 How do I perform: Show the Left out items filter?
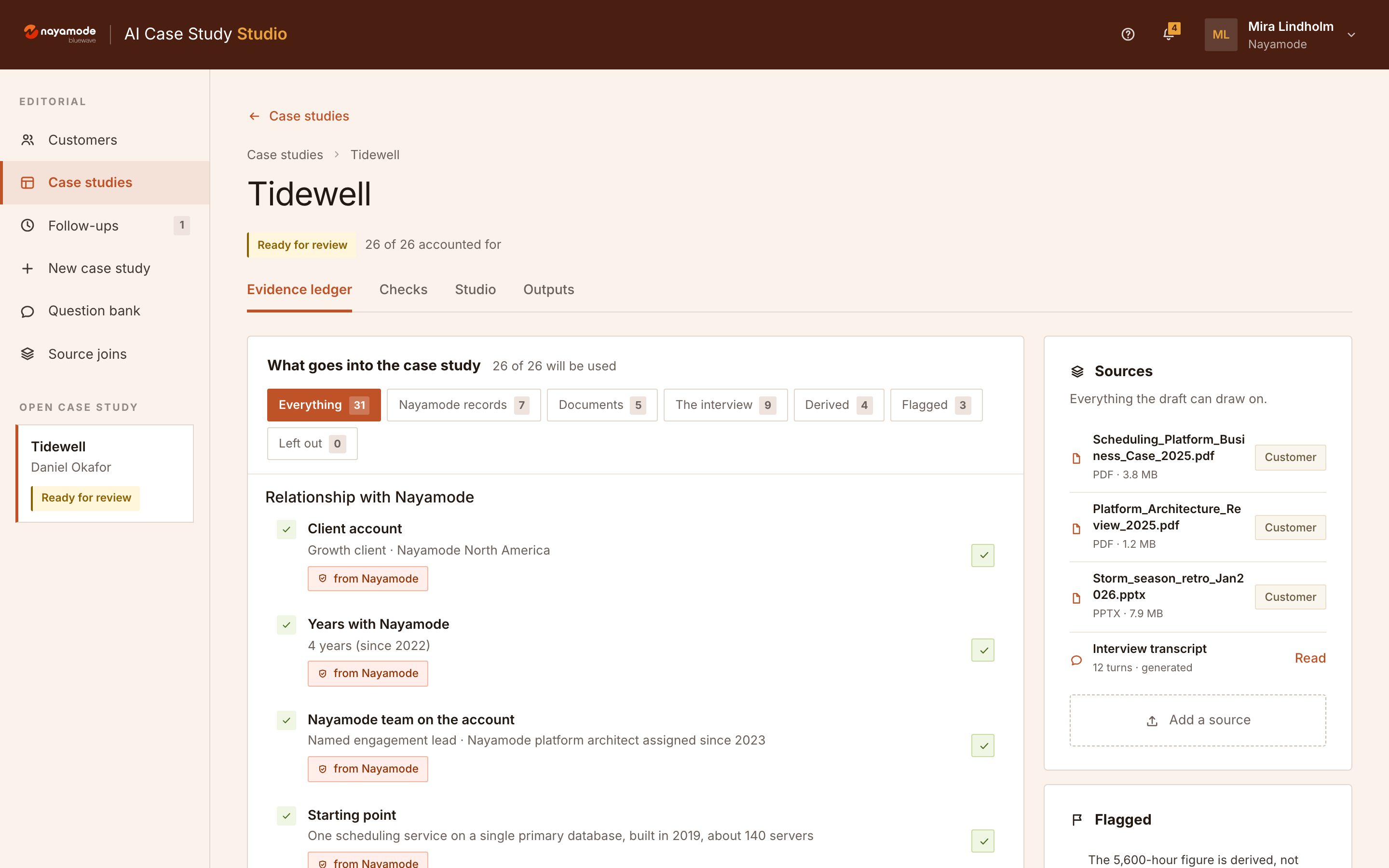(312, 443)
